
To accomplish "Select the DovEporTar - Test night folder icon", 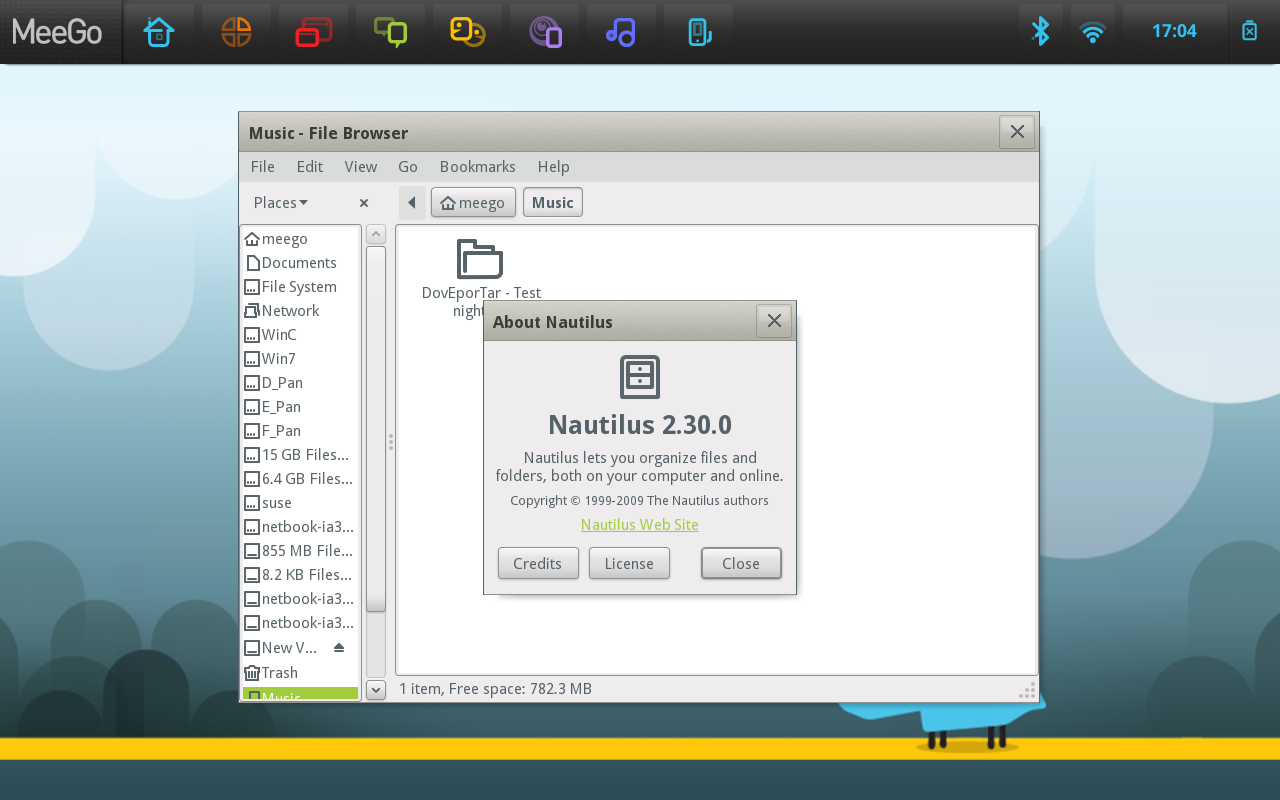I will (480, 259).
